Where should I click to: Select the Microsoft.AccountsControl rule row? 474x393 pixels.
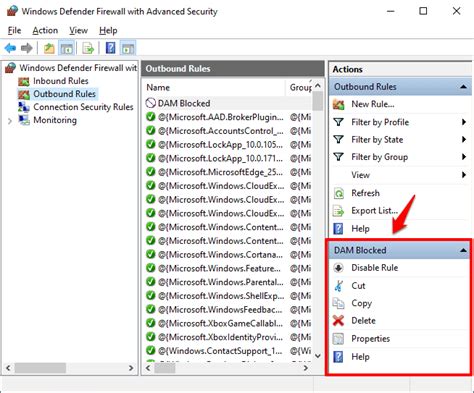click(x=228, y=131)
